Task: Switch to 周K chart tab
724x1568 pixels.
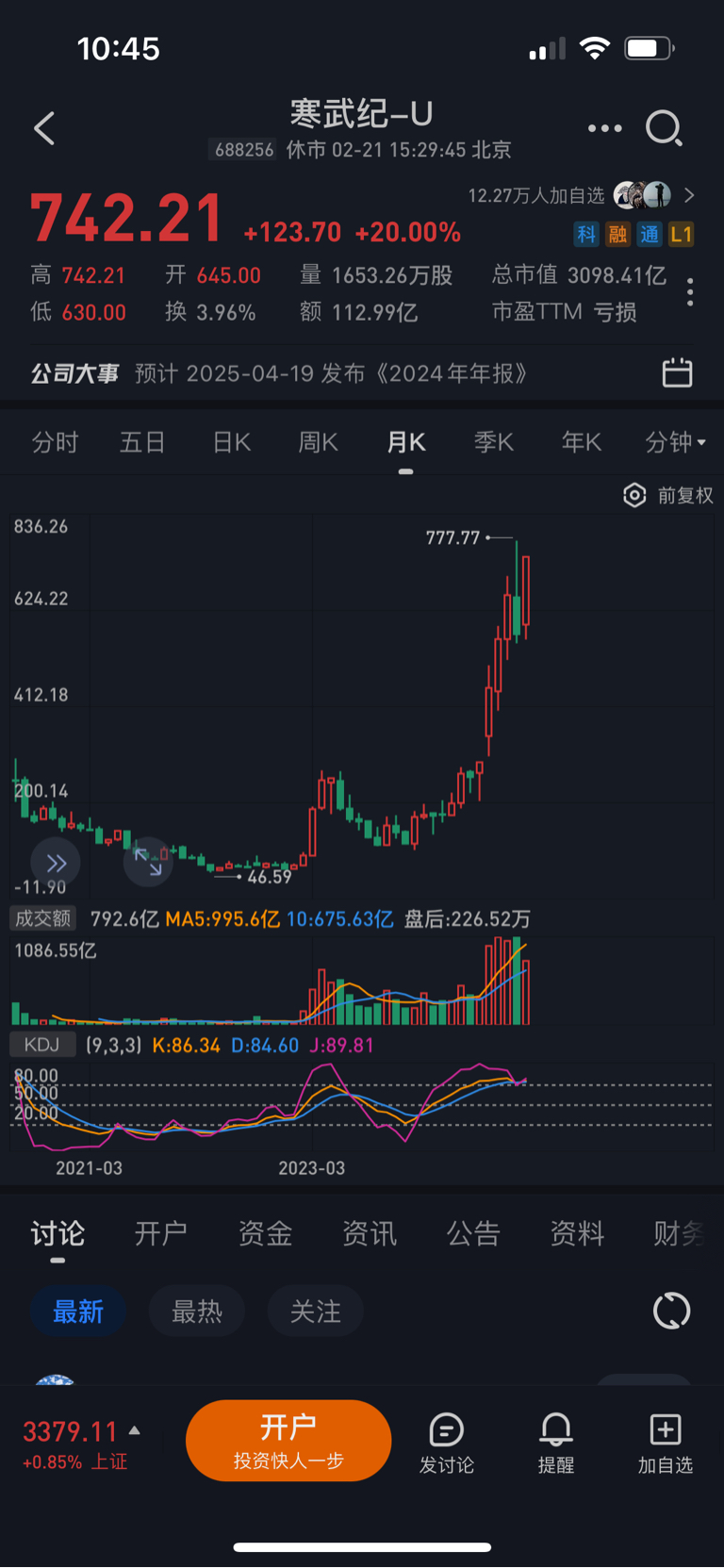Action: pos(318,442)
